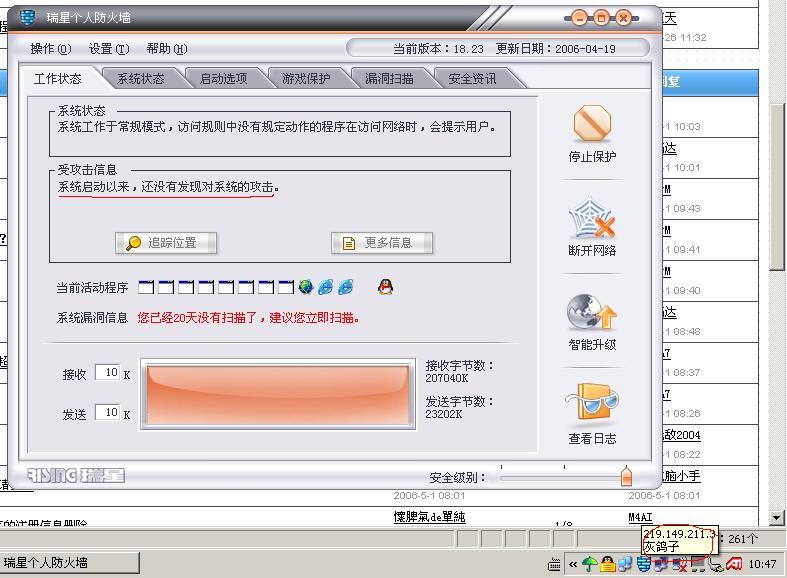Click the taskbar clock showing 10:47
This screenshot has height=578, width=787.
click(x=762, y=564)
